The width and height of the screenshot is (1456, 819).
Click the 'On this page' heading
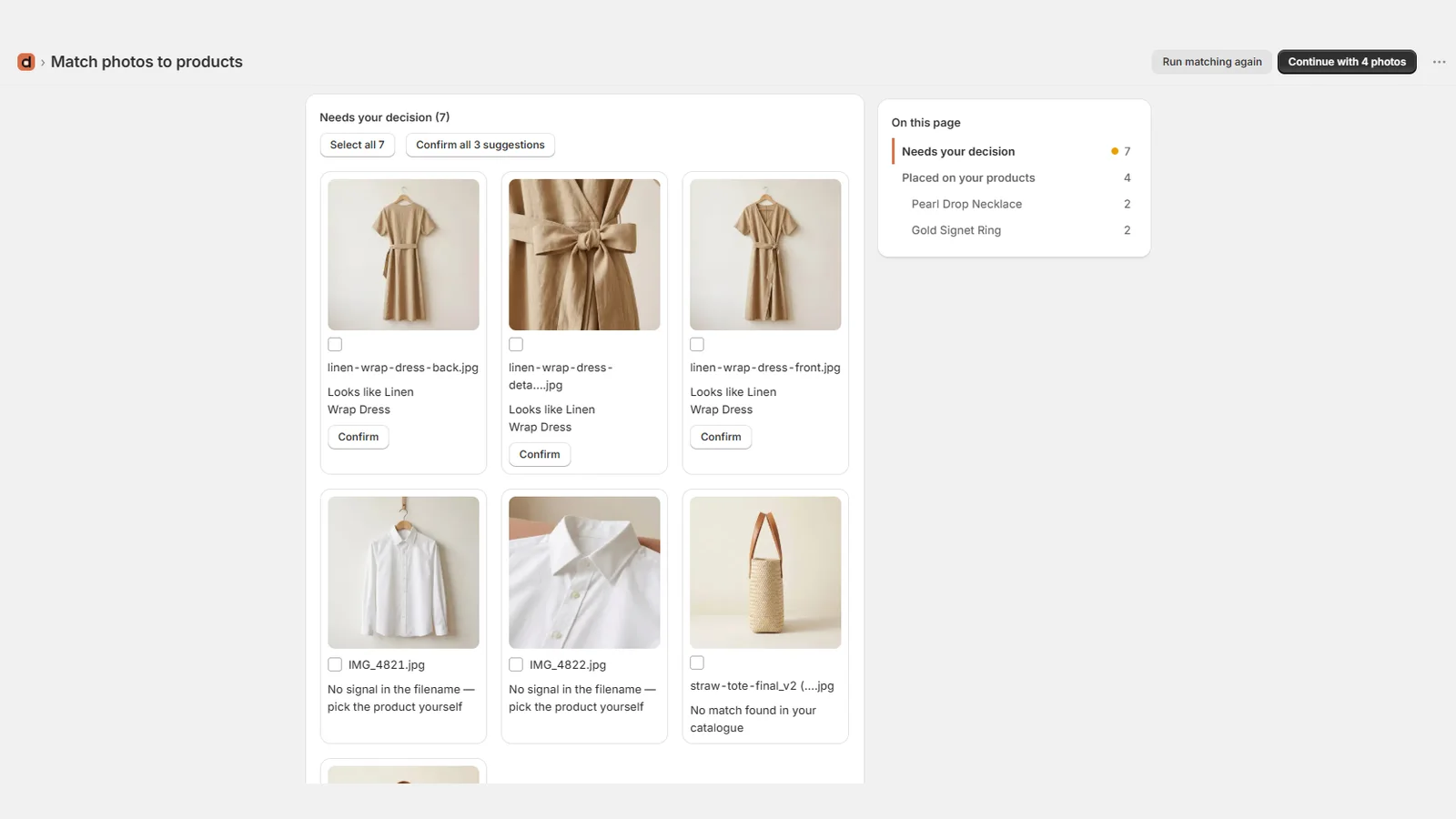(x=925, y=123)
